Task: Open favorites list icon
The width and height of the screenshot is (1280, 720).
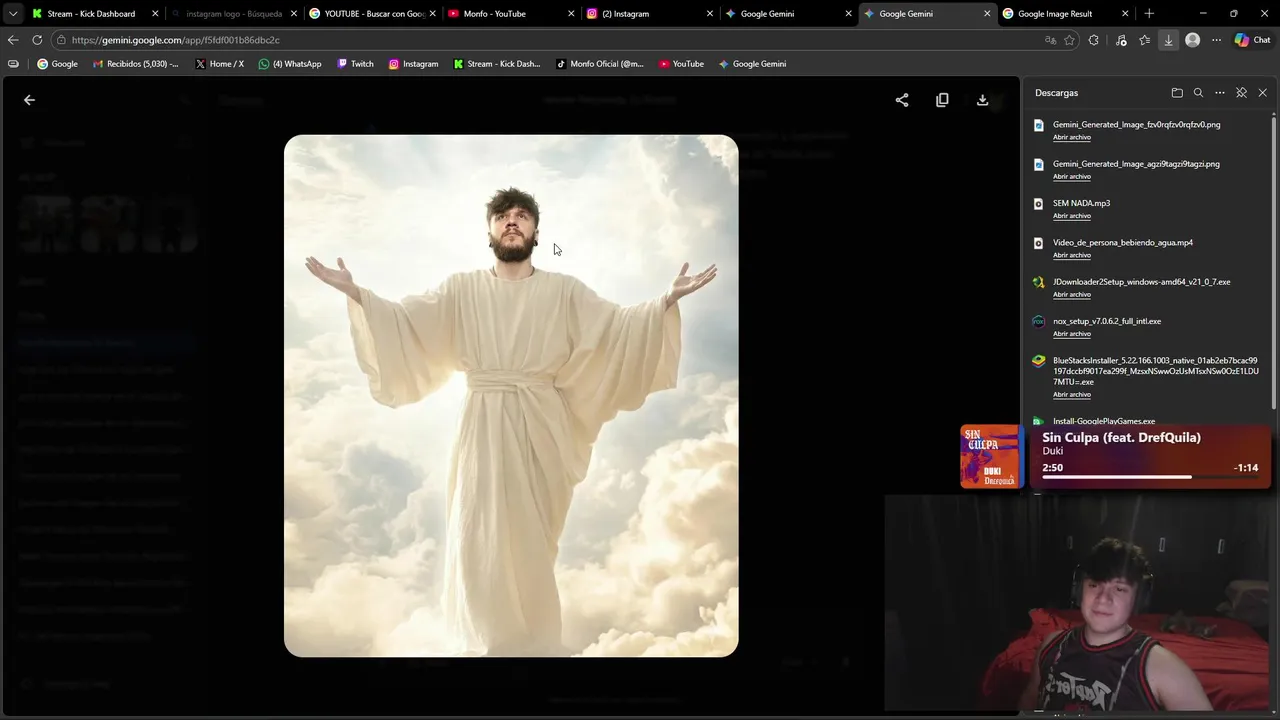Action: pyautogui.click(x=1144, y=40)
